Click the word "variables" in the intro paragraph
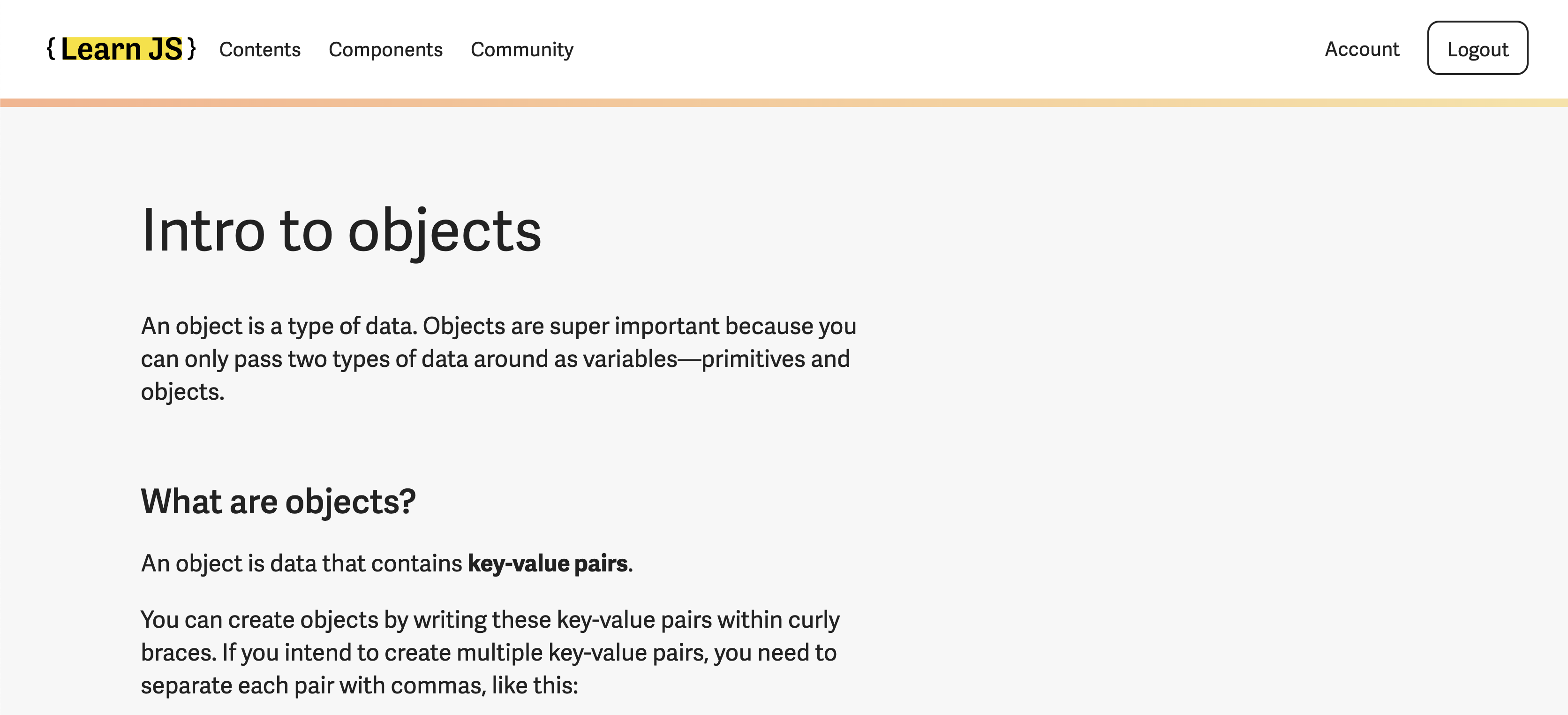 (x=630, y=359)
